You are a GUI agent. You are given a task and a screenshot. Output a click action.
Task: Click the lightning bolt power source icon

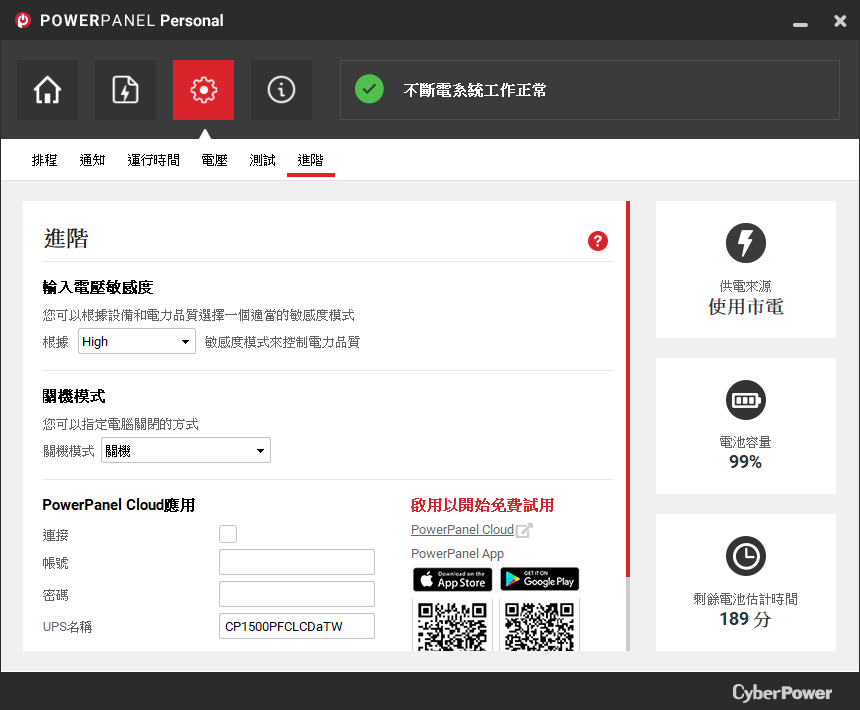[746, 243]
